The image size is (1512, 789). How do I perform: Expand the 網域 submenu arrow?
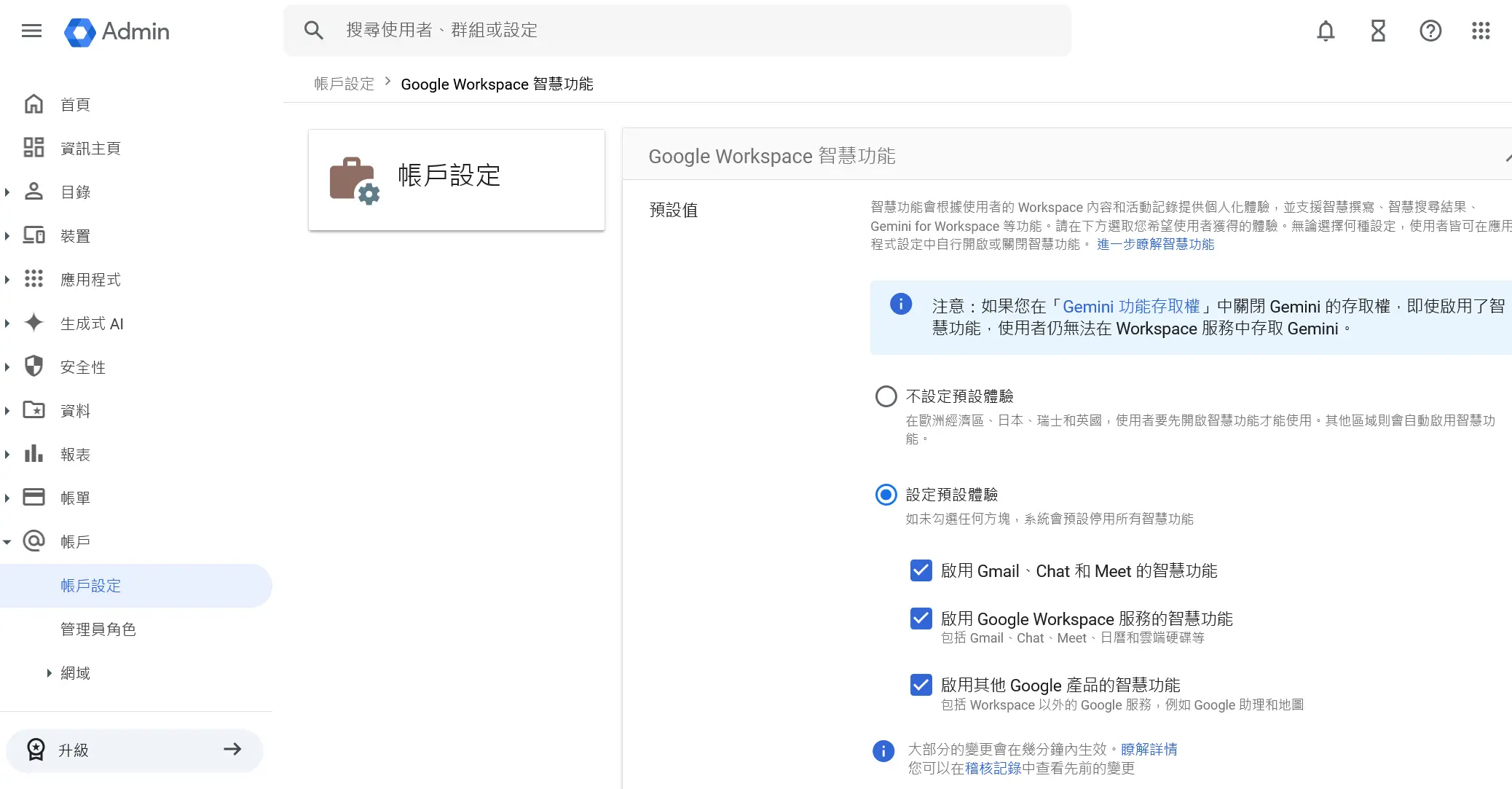click(49, 673)
